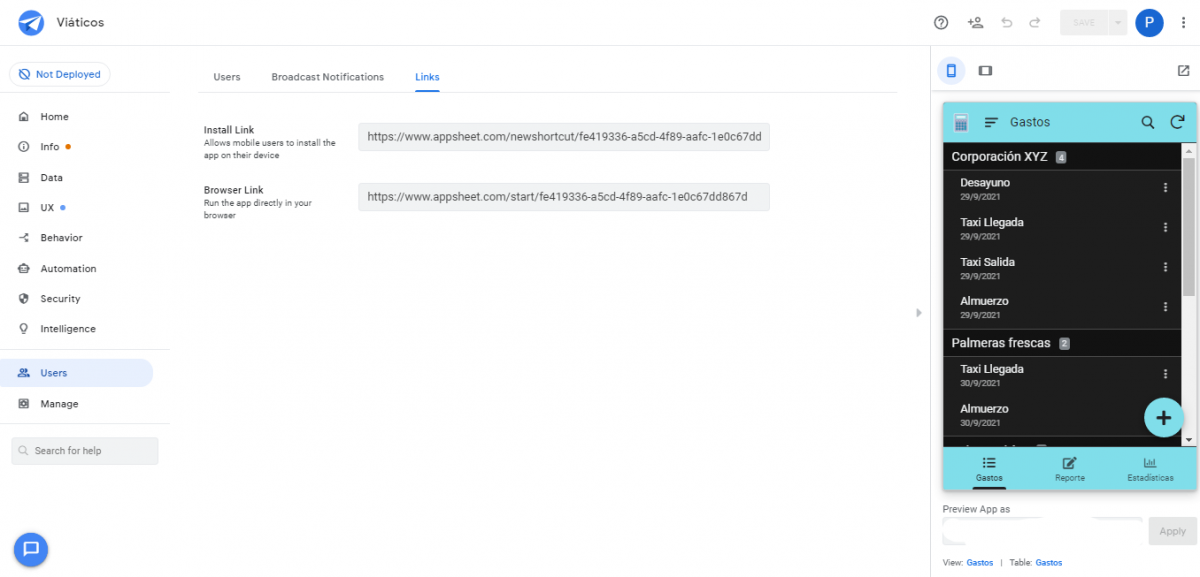Switch preview to tablet view
Image resolution: width=1200 pixels, height=577 pixels.
985,71
